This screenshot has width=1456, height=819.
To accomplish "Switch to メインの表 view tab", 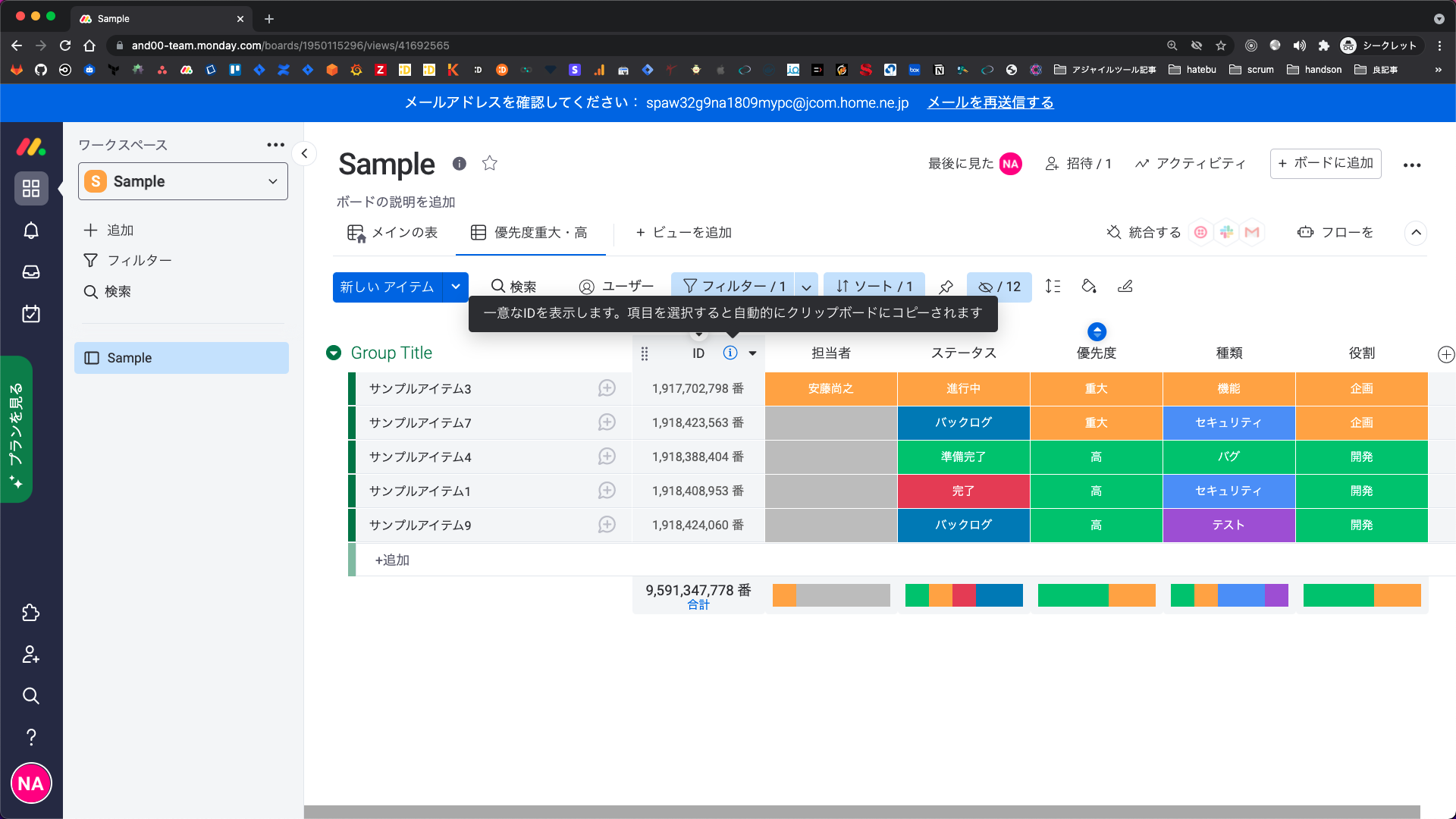I will [x=393, y=233].
